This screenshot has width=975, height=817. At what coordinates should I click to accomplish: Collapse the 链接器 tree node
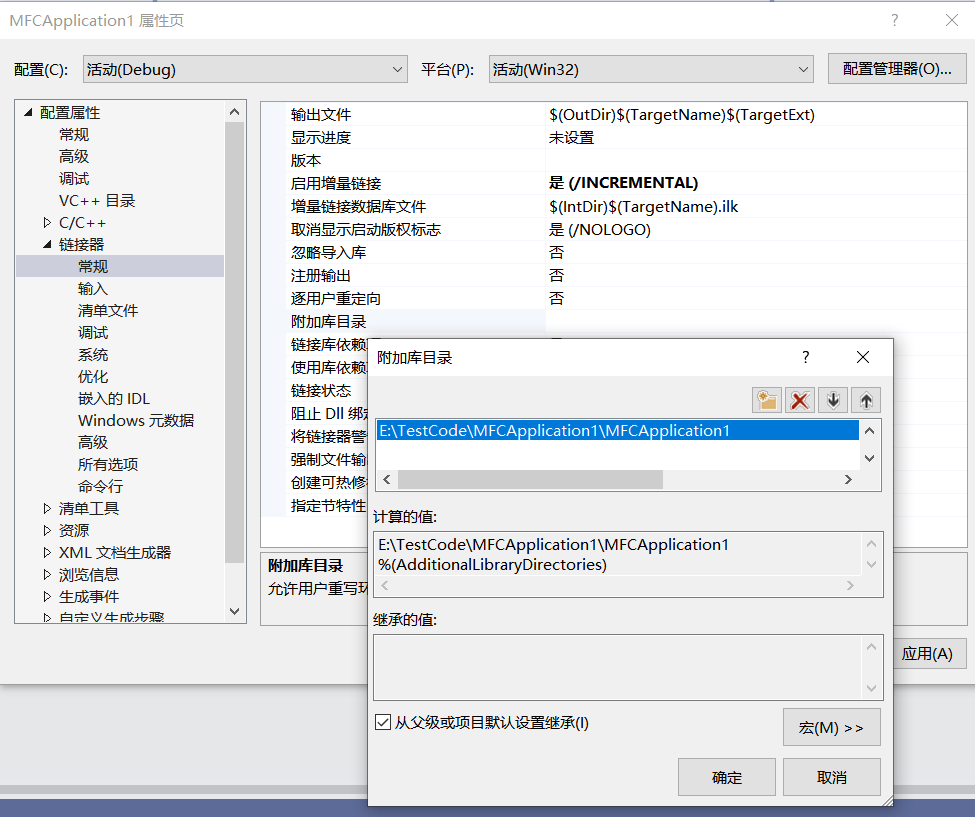tap(47, 244)
